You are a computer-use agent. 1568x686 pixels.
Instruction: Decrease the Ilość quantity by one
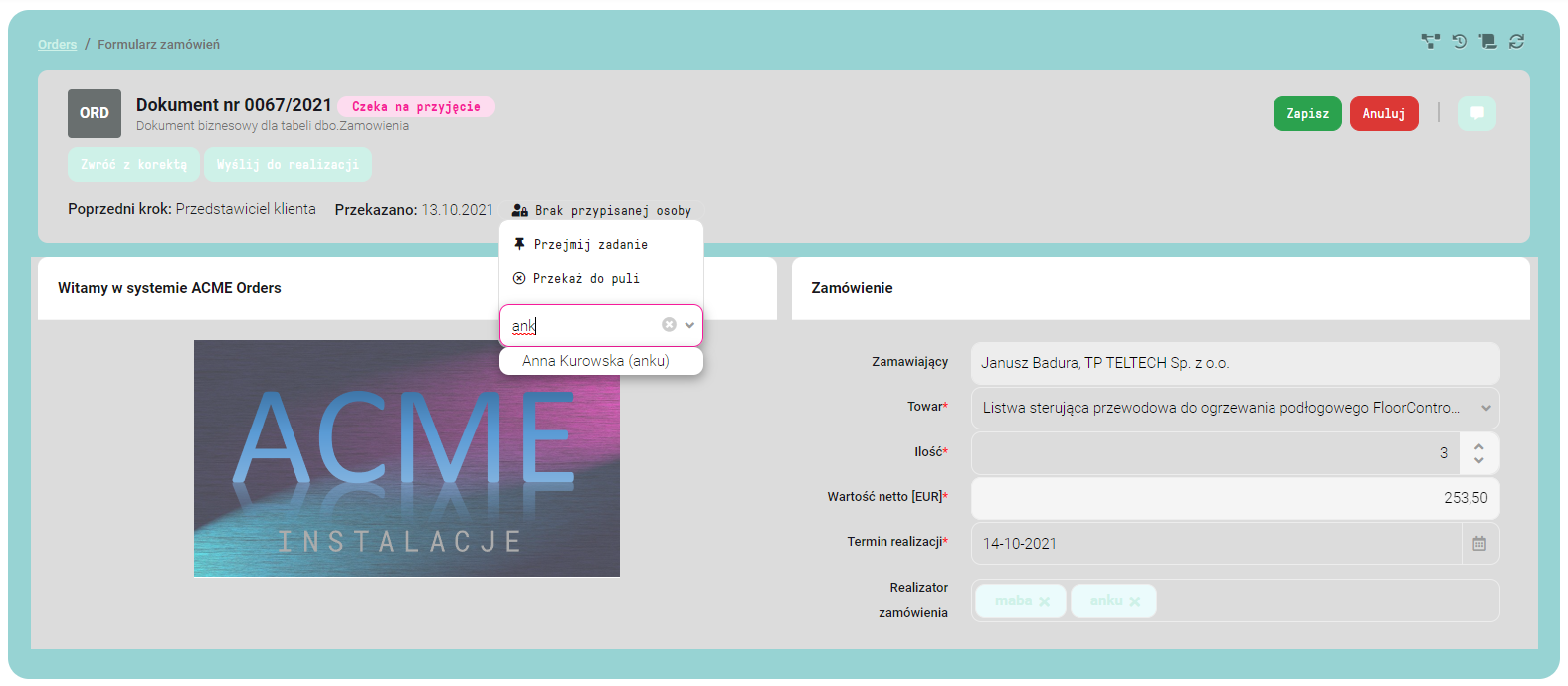click(1479, 460)
